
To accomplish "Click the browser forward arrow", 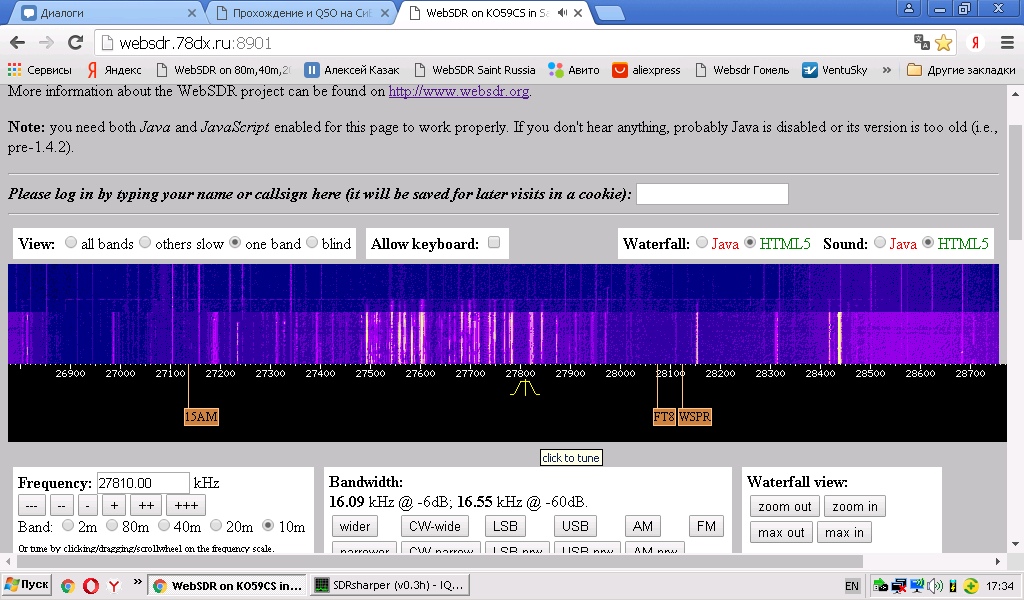I will 46,43.
